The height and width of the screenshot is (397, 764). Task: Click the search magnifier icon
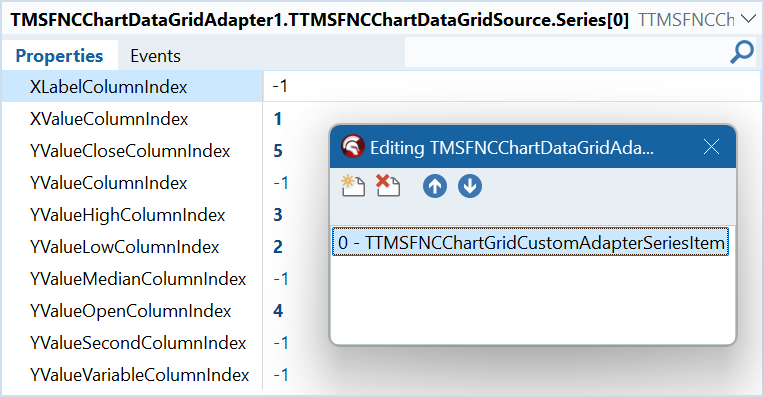[742, 53]
